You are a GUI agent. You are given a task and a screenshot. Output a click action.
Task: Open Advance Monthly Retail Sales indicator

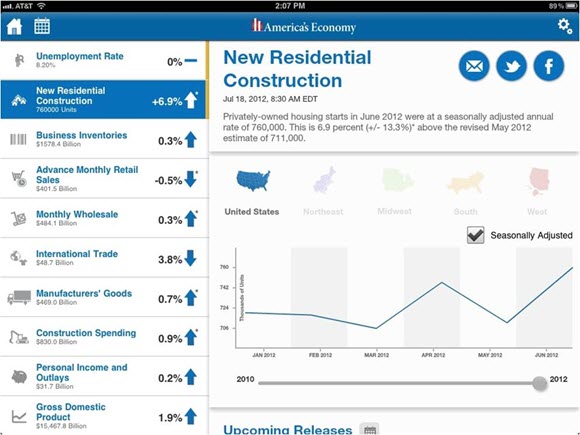coord(104,179)
